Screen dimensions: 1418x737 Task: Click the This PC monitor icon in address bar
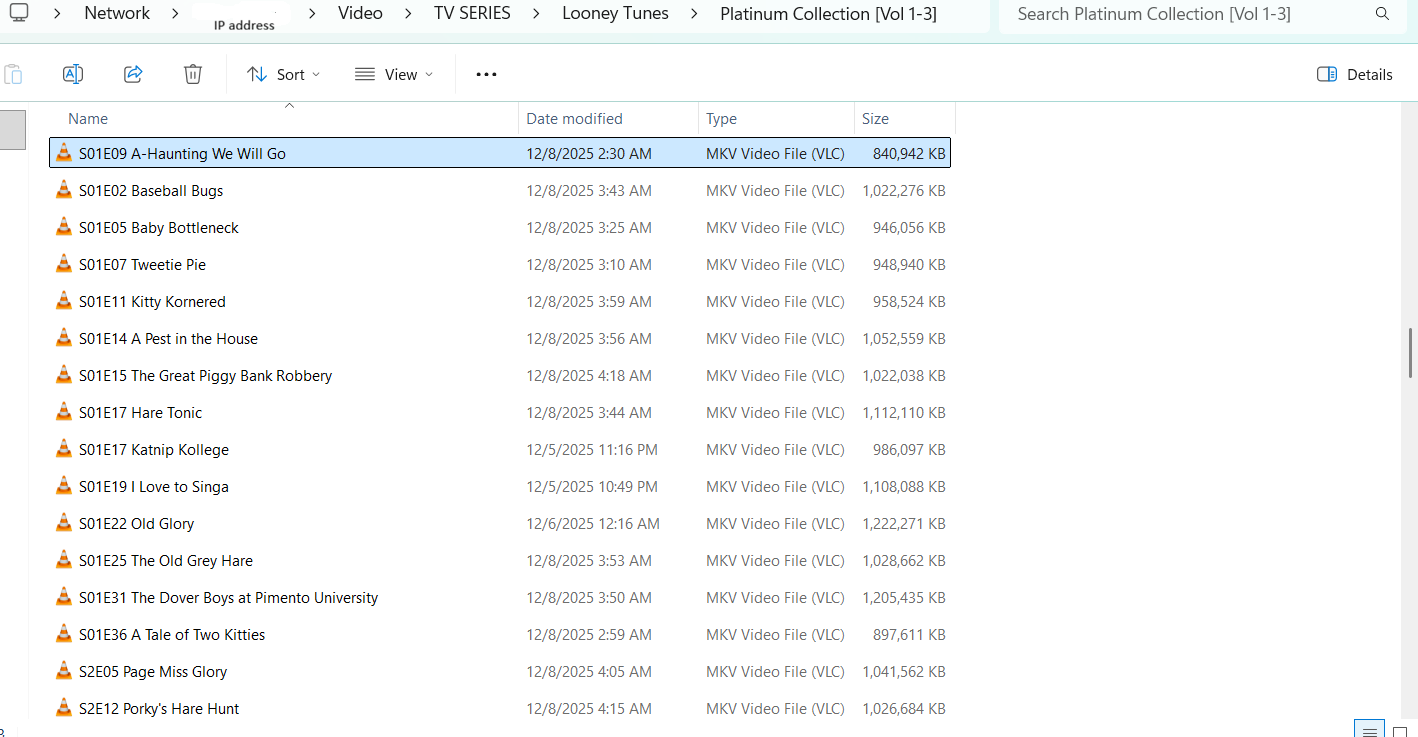(19, 13)
